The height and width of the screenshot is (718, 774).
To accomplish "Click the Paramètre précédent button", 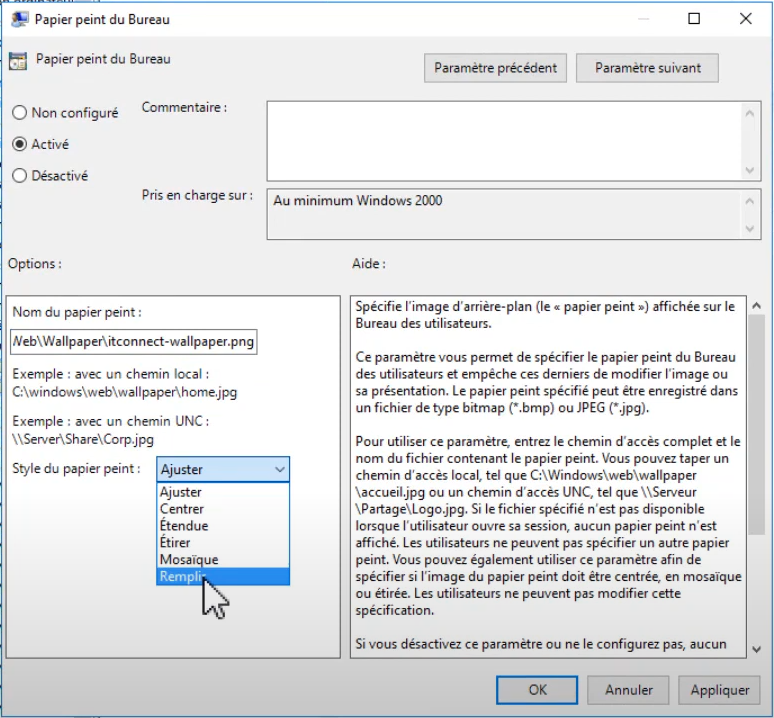I will click(495, 68).
